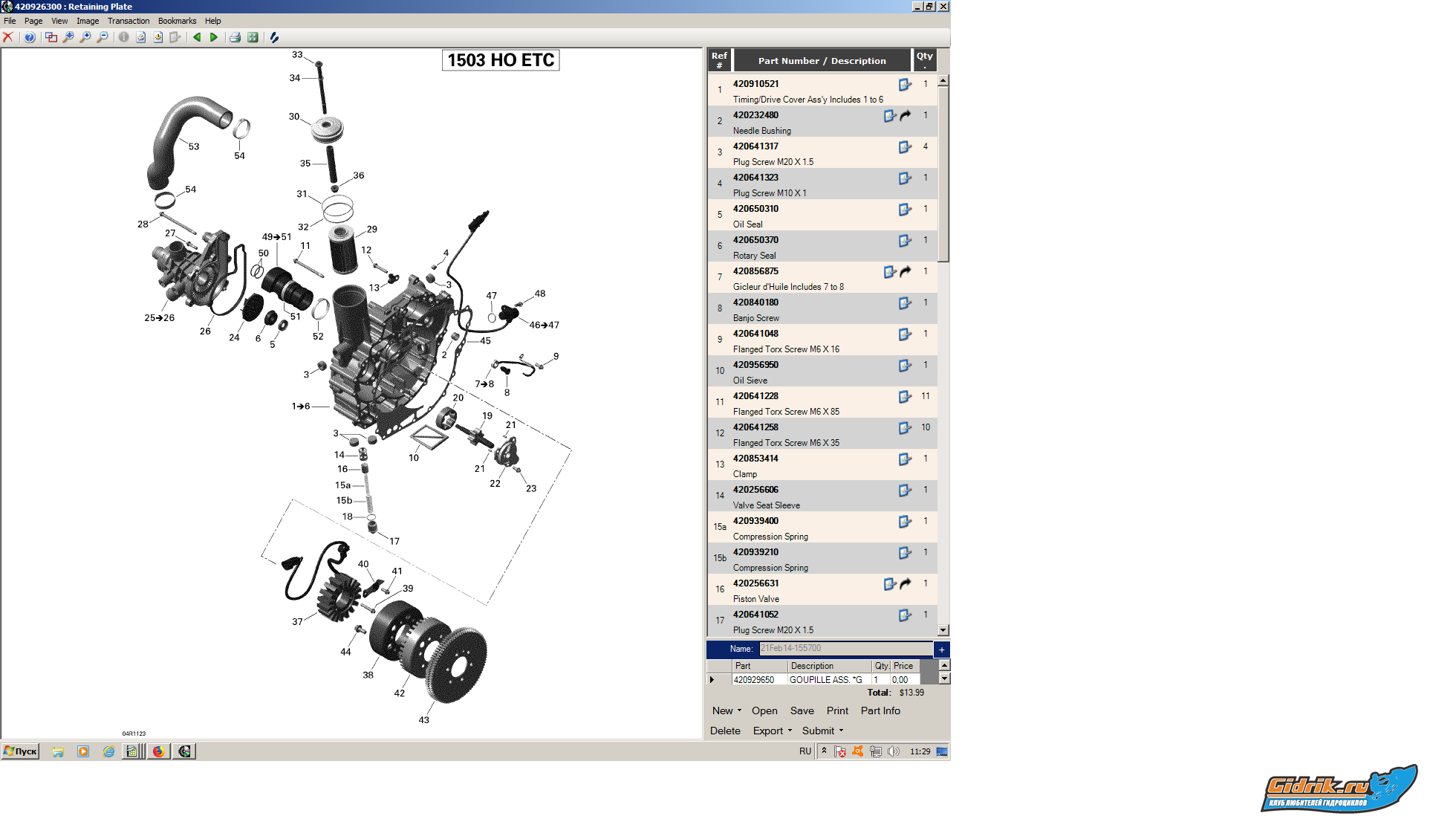This screenshot has height=819, width=1456.
Task: Click the zoom out magnifier icon
Action: [x=103, y=37]
